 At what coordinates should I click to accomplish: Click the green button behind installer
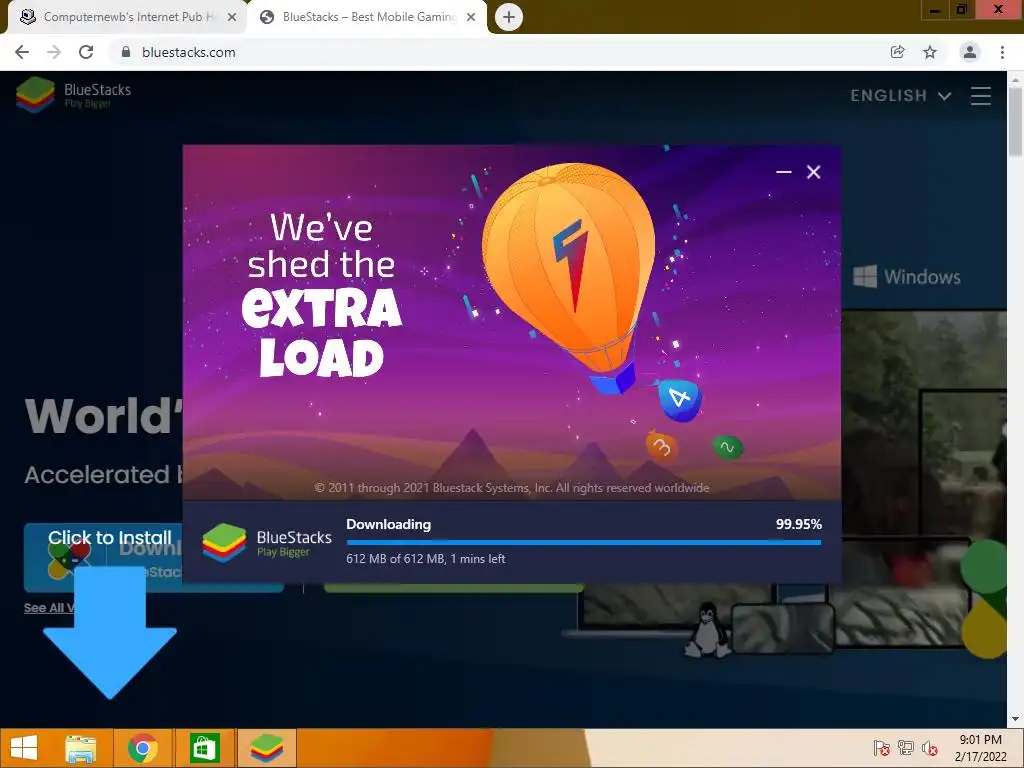point(453,588)
